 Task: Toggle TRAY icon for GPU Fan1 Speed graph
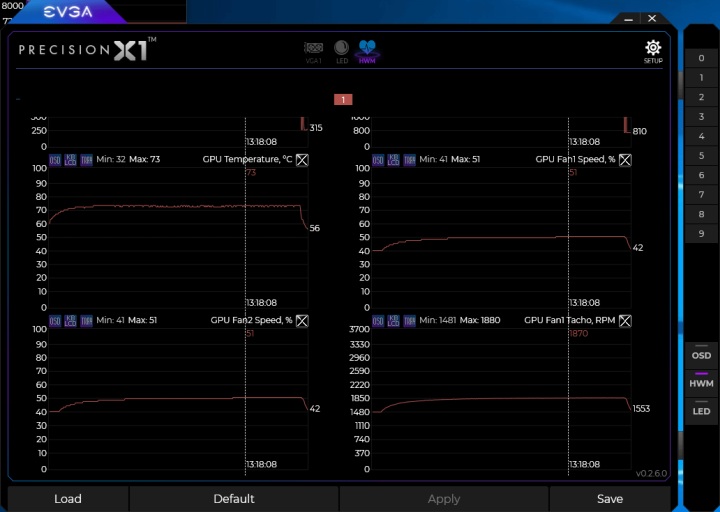409,160
